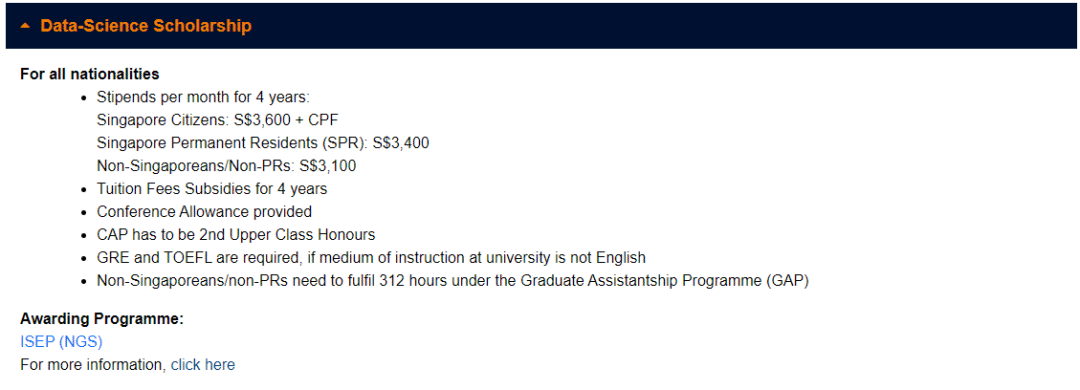Collapse the Data-Science Scholarship arrow icon
The image size is (1080, 390).
coord(25,26)
